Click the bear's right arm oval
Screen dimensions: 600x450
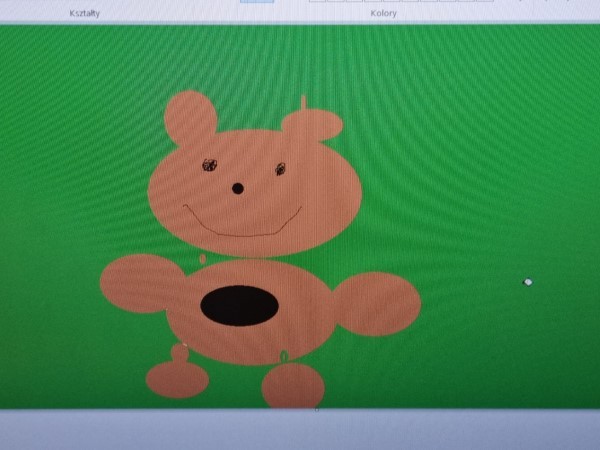point(377,304)
